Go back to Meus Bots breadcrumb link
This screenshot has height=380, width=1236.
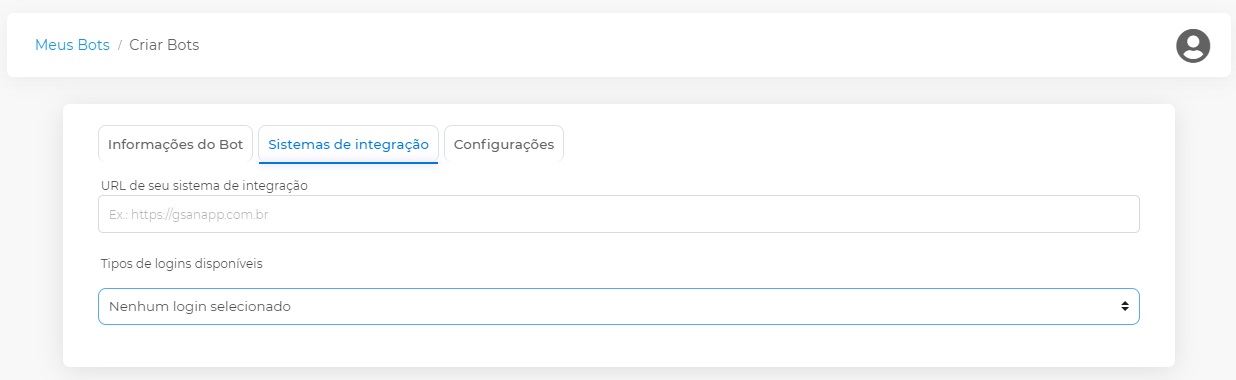tap(72, 45)
